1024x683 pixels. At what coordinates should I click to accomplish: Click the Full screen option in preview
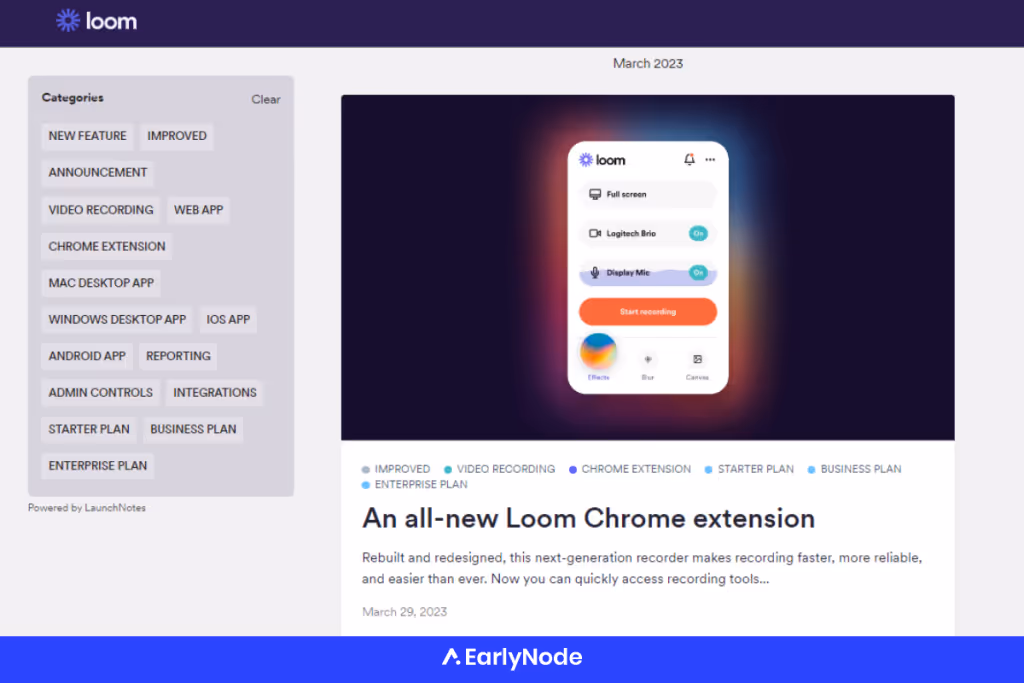tap(647, 195)
